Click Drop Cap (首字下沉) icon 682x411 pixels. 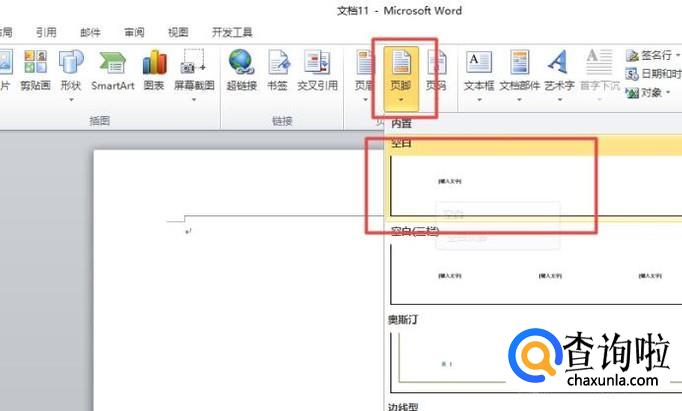coord(599,62)
